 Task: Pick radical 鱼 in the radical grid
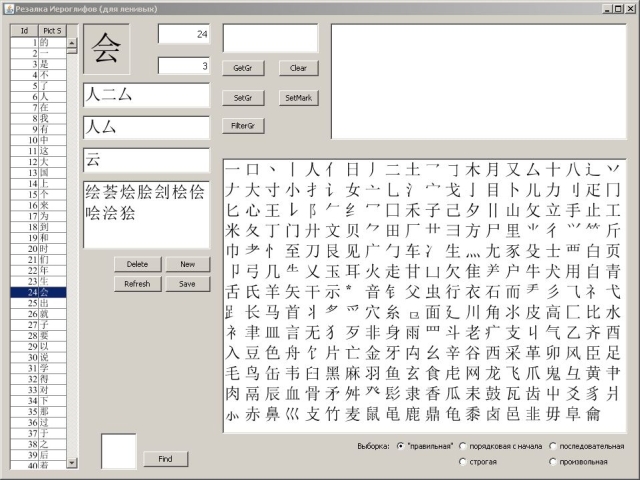(393, 373)
